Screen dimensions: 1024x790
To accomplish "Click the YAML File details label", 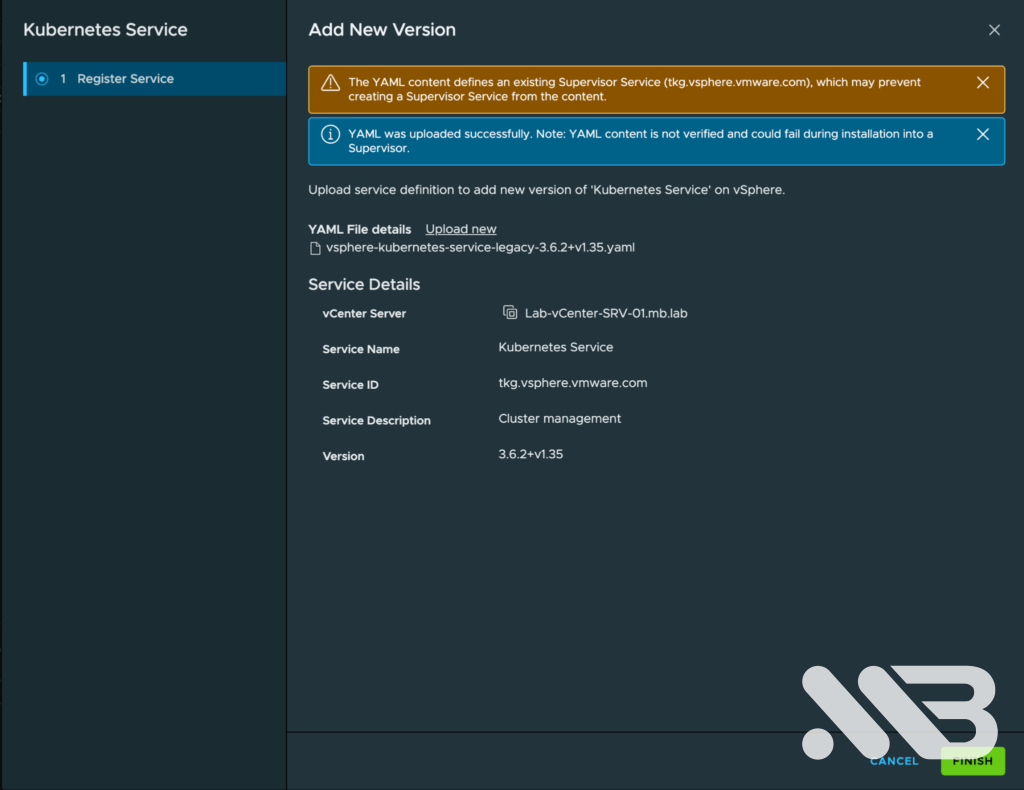I will [x=360, y=229].
